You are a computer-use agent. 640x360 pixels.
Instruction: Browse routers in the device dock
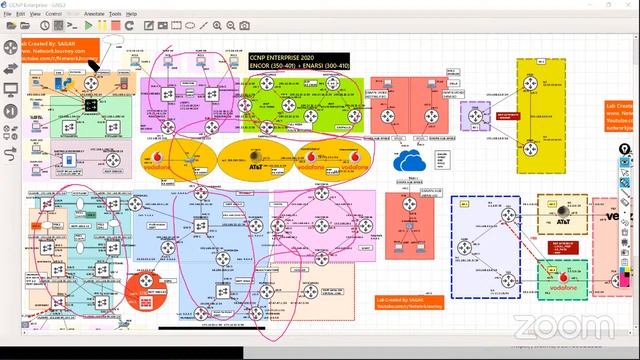pyautogui.click(x=11, y=47)
